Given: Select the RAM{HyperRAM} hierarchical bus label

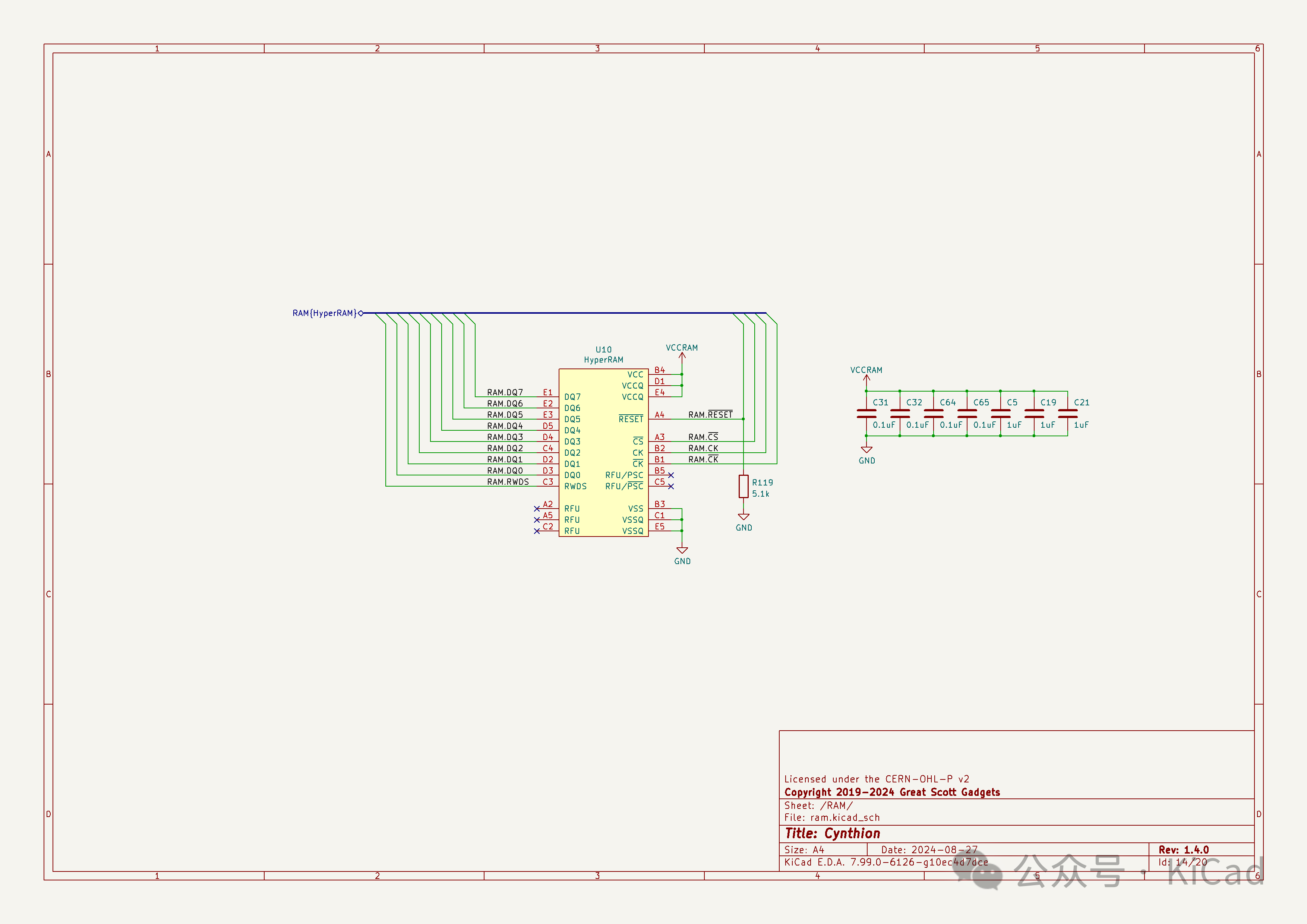Looking at the screenshot, I should coord(325,313).
